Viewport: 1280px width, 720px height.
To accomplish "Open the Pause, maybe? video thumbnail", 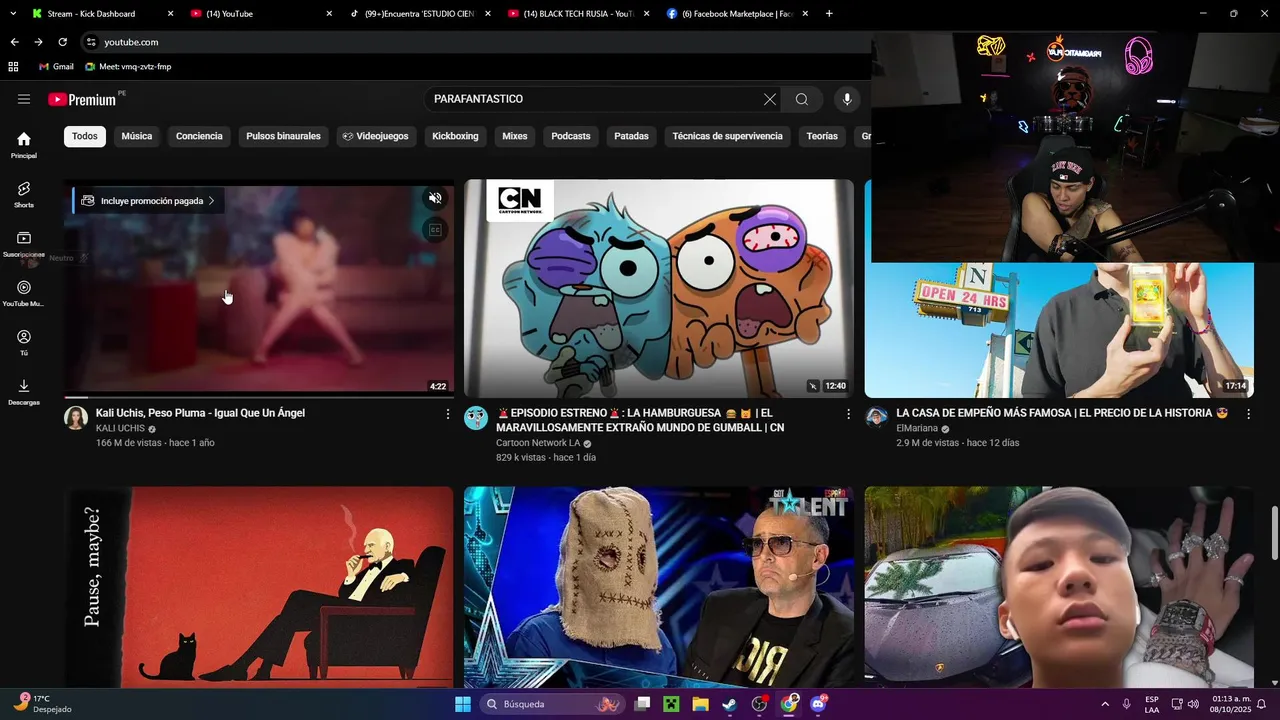I will click(259, 588).
